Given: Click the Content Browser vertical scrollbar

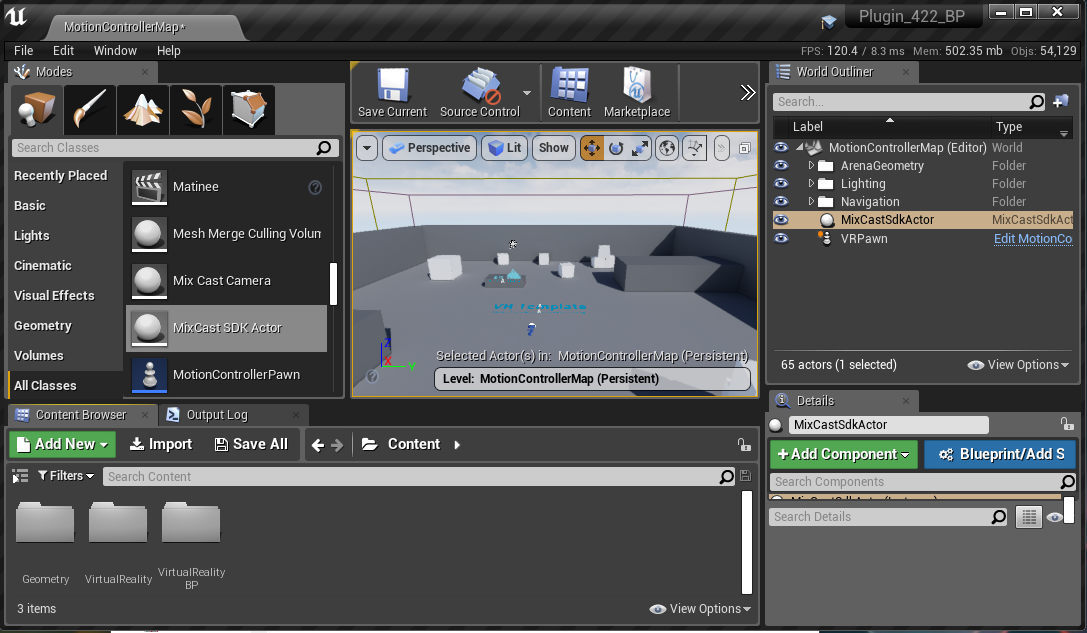Looking at the screenshot, I should pyautogui.click(x=747, y=542).
